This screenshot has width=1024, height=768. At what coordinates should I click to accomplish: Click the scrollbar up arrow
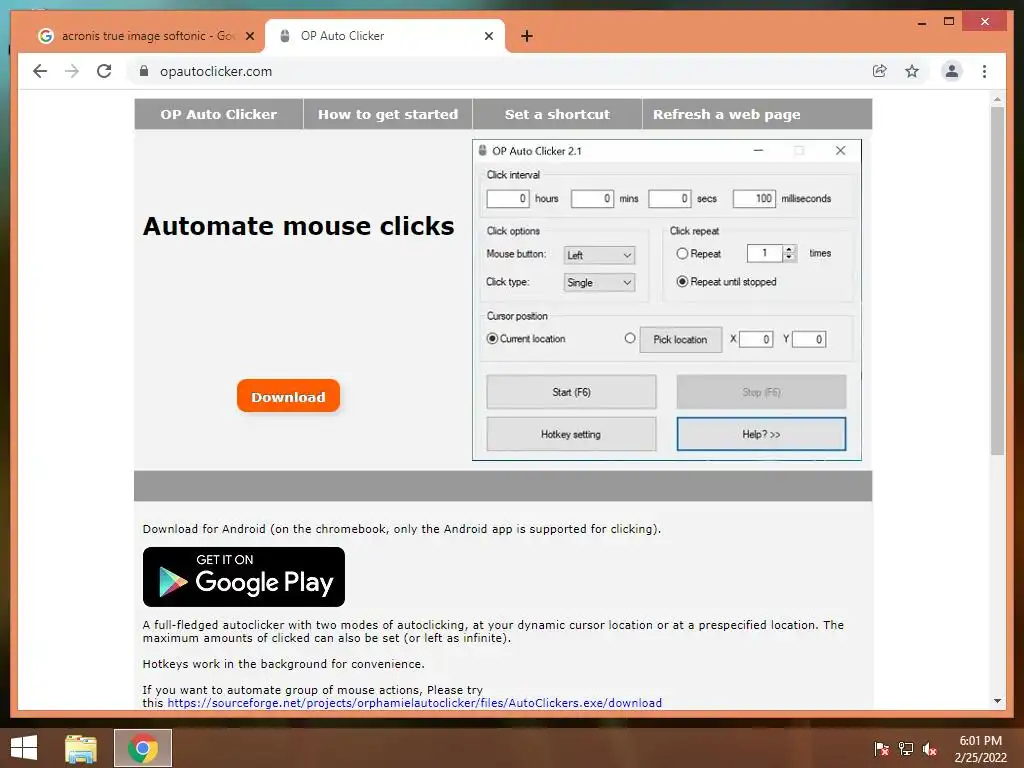point(997,99)
